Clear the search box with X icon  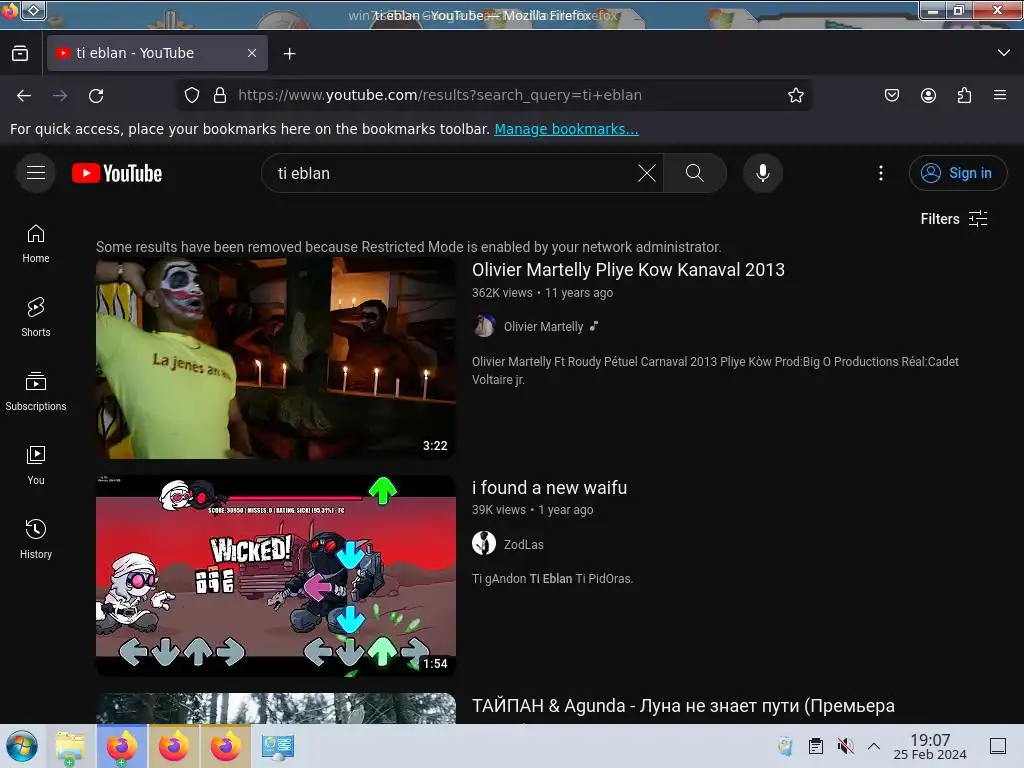pyautogui.click(x=647, y=173)
